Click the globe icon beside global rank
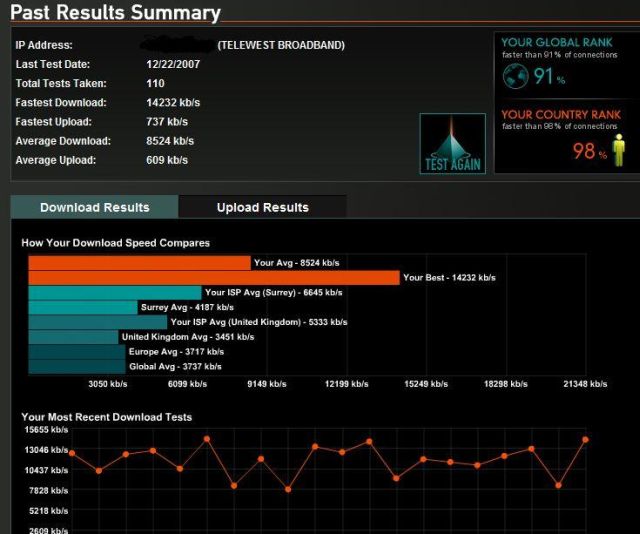 tap(515, 77)
